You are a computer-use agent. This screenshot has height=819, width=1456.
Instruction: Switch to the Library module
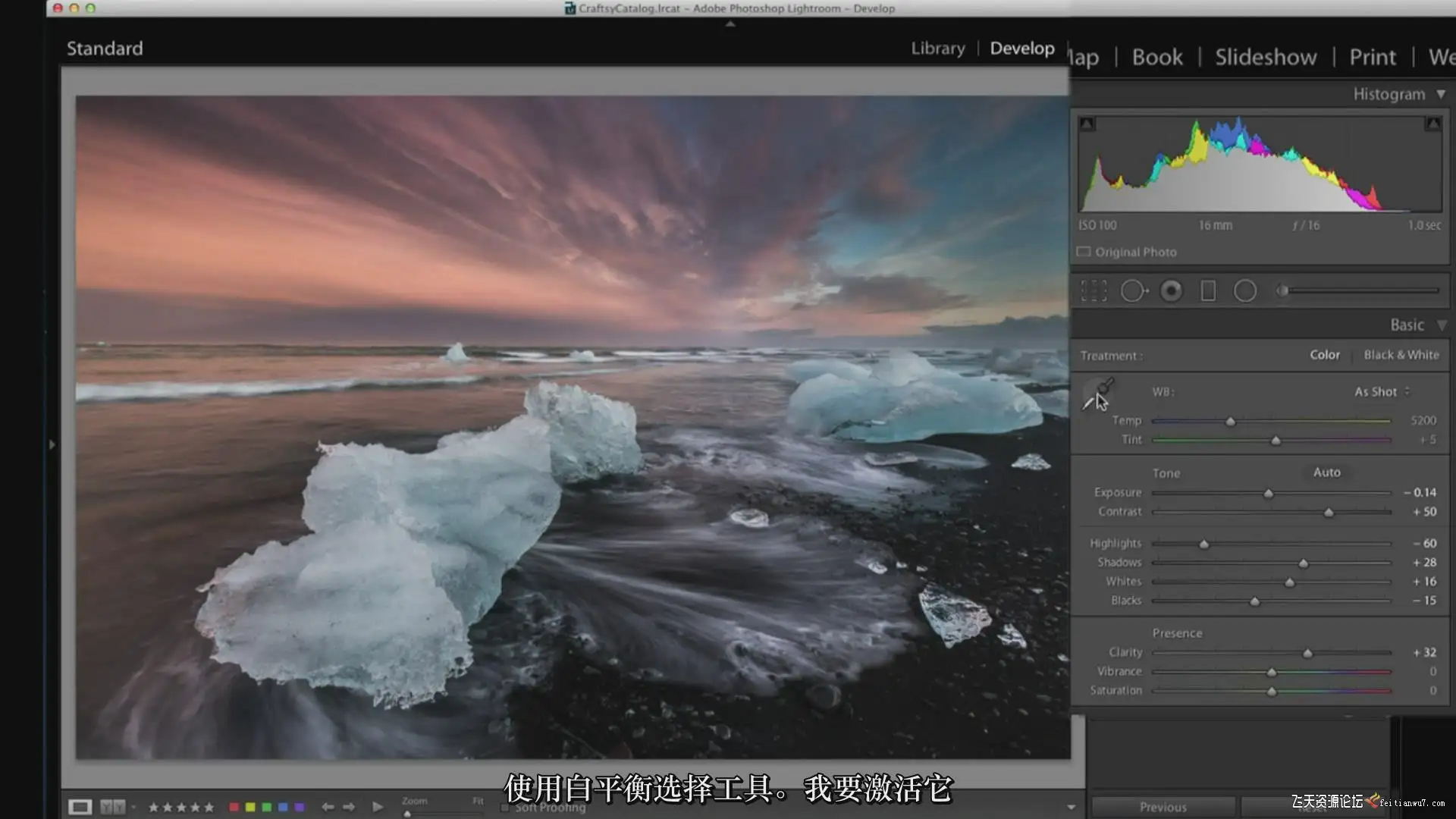click(937, 49)
